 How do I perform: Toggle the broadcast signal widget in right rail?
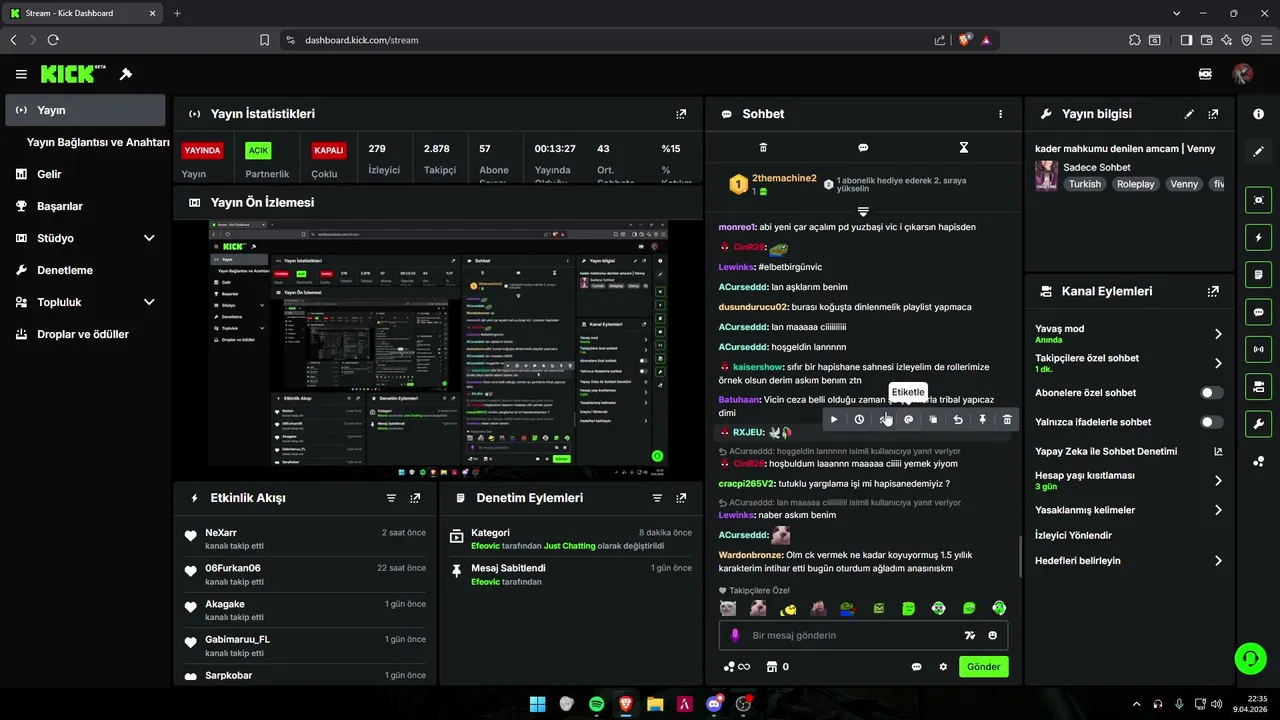point(1258,349)
